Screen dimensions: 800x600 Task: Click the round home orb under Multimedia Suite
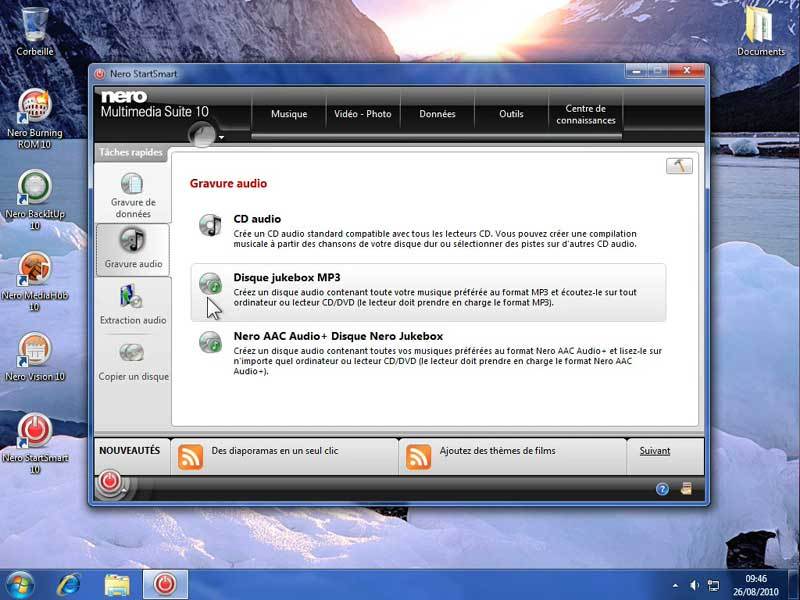(202, 135)
